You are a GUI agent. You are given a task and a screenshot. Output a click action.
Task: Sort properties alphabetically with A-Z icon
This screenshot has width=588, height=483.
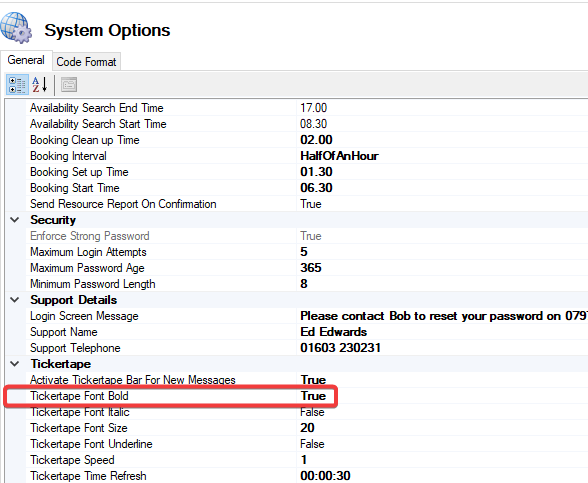tap(40, 85)
